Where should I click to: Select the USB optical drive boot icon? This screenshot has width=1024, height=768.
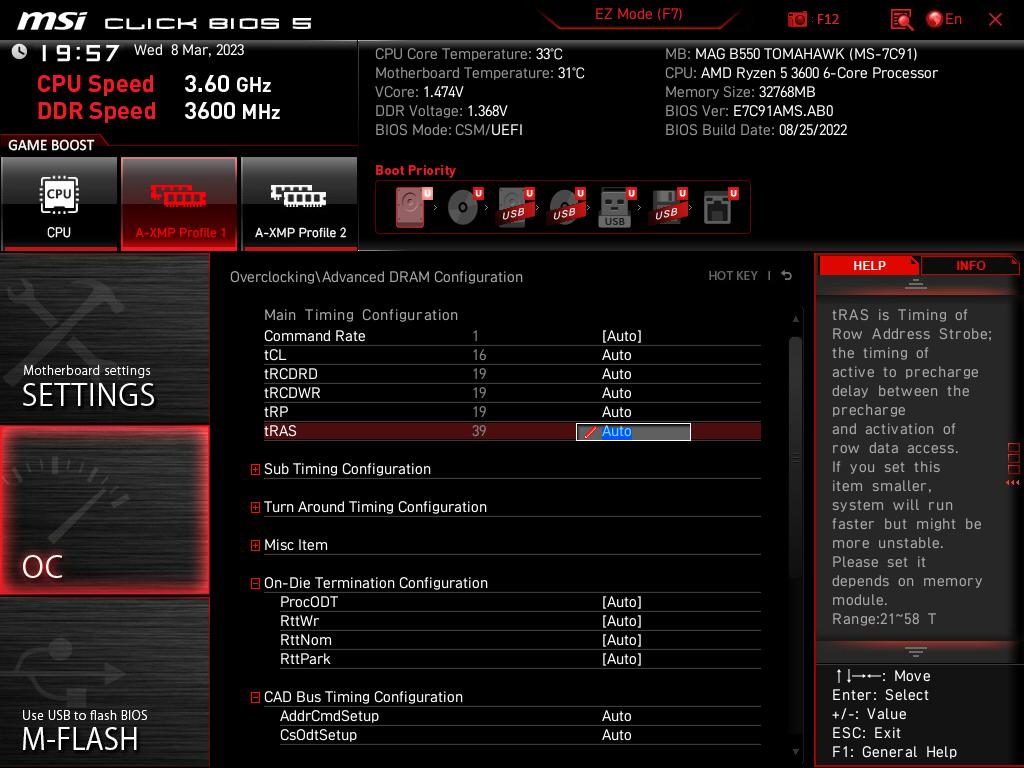[566, 207]
